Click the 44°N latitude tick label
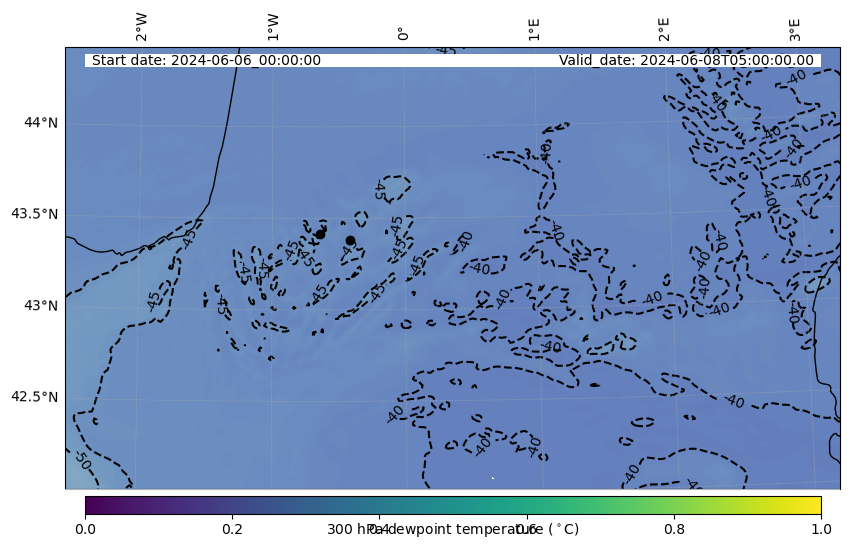Image resolution: width=850 pixels, height=557 pixels. point(41,123)
